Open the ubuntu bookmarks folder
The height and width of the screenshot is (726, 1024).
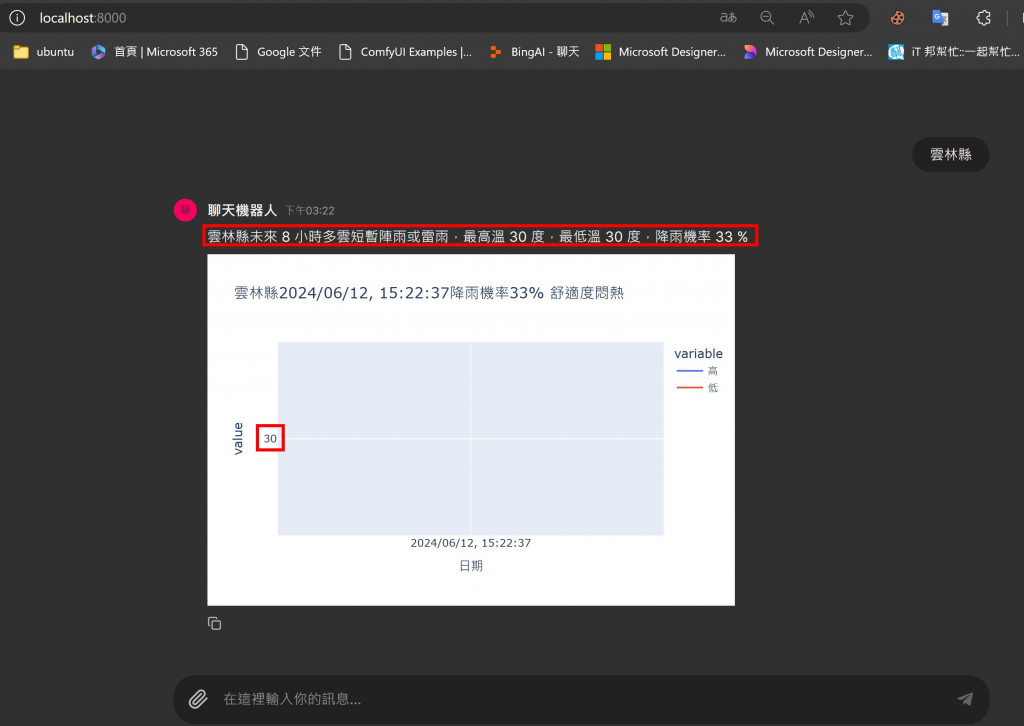44,52
